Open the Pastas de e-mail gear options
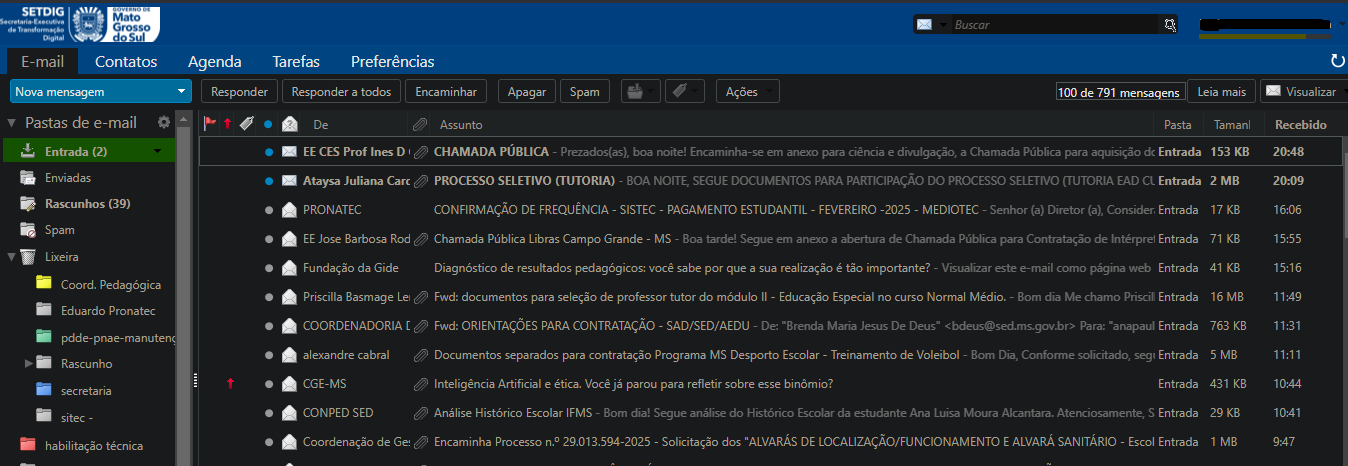1348x466 pixels. point(164,123)
